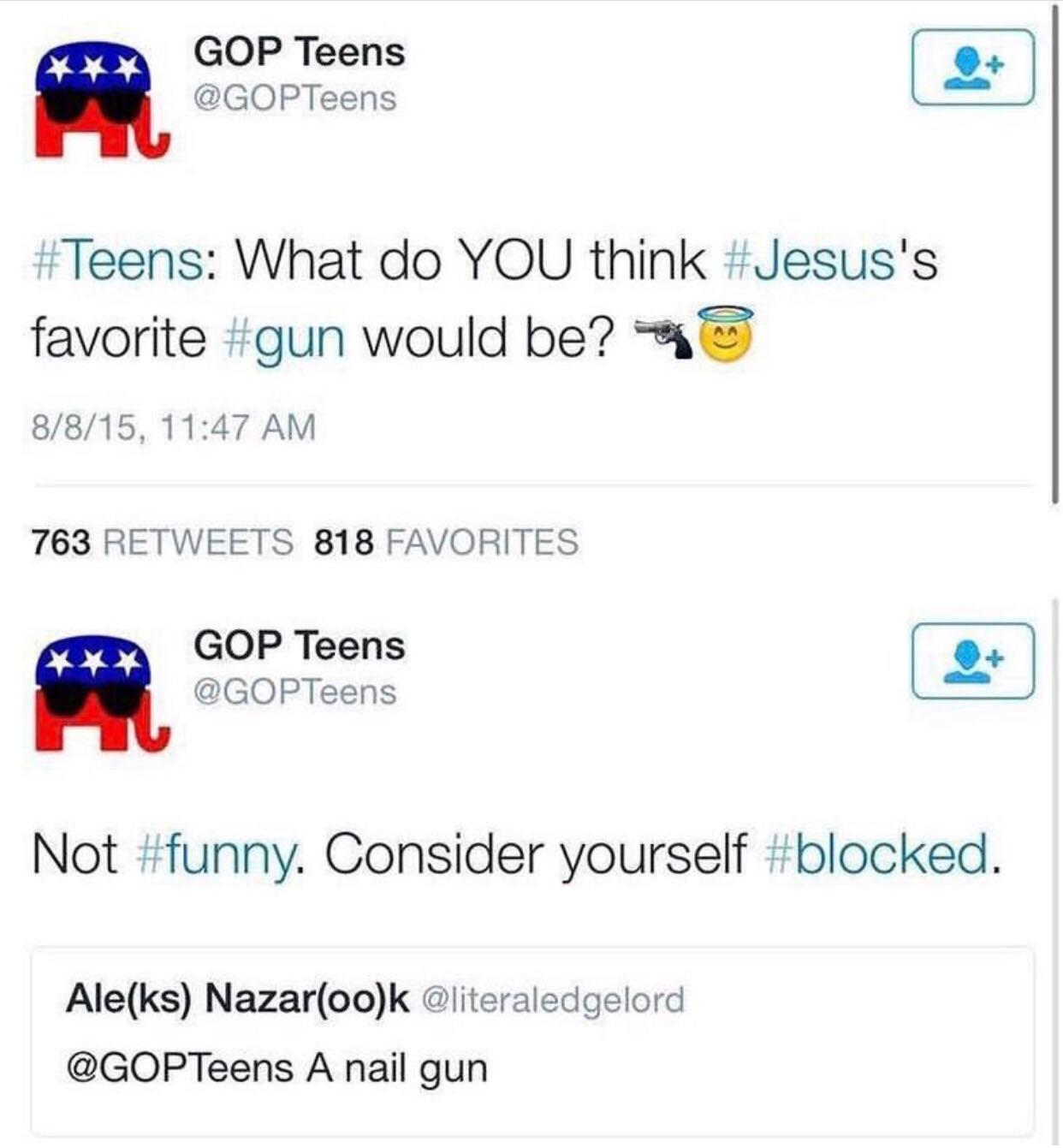Open the @literaledgelord profile handle
This screenshot has width=1063, height=1148.
click(x=554, y=999)
